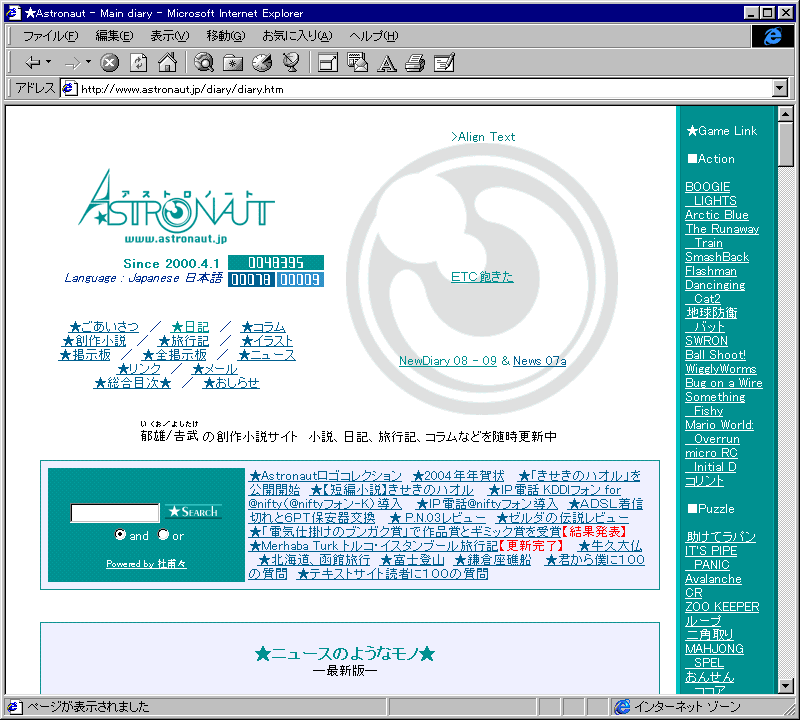
Task: Open the News 07a link
Action: 539,361
